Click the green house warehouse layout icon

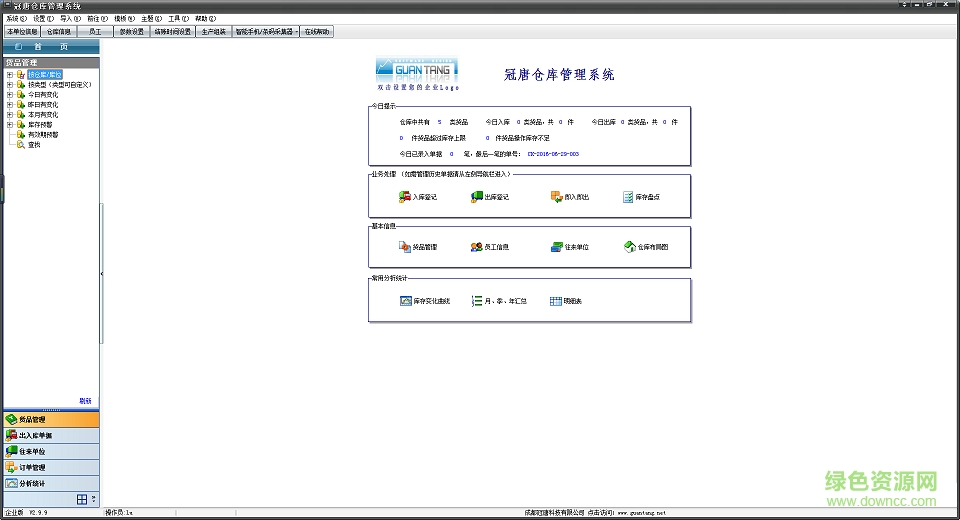click(629, 247)
